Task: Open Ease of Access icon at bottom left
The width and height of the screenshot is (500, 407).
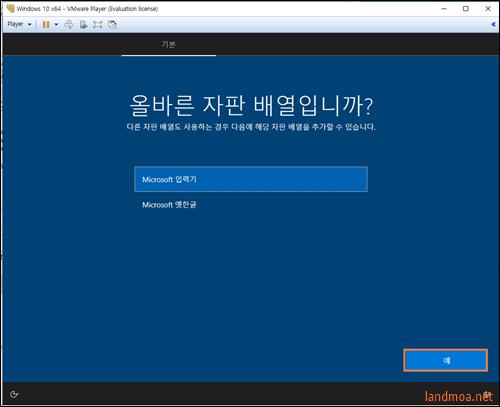Action: 14,394
